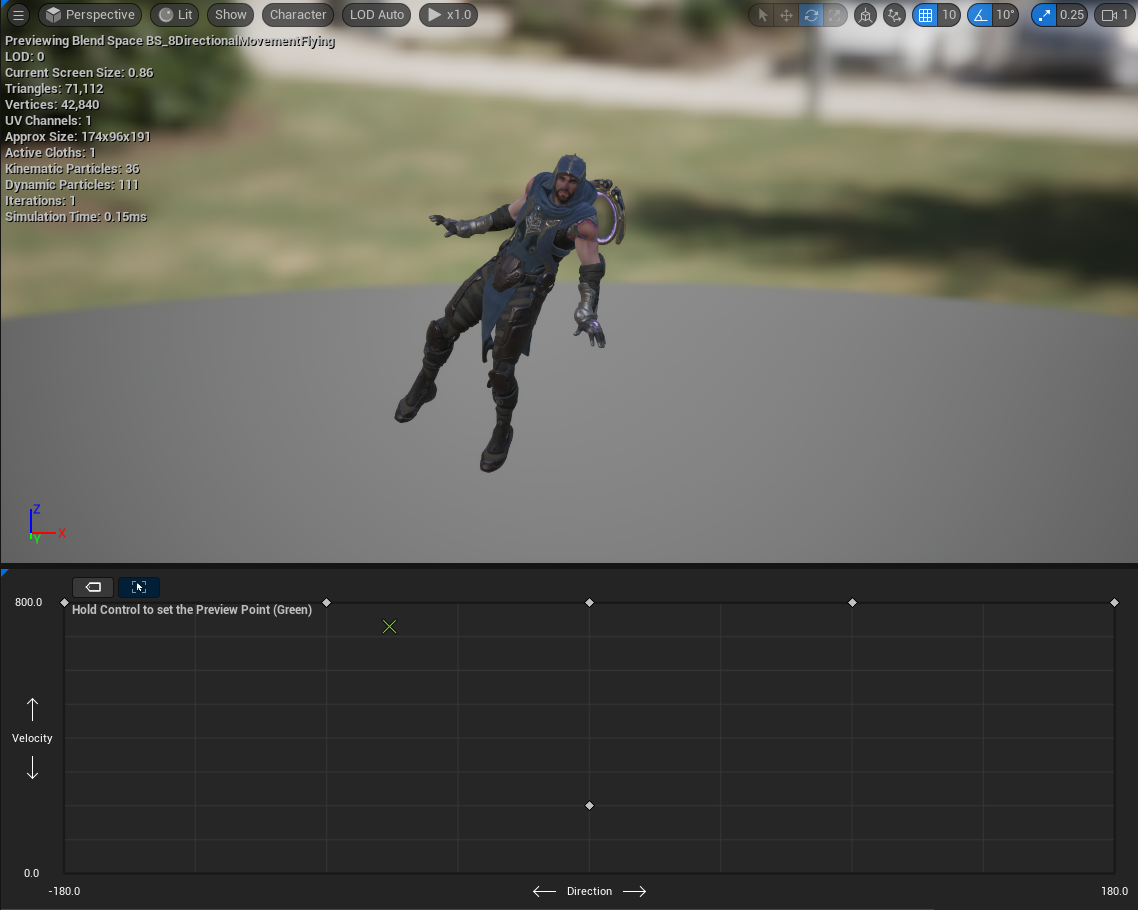Image resolution: width=1138 pixels, height=910 pixels.
Task: Select sample at Direction 90, Velocity 800
Action: point(853,602)
